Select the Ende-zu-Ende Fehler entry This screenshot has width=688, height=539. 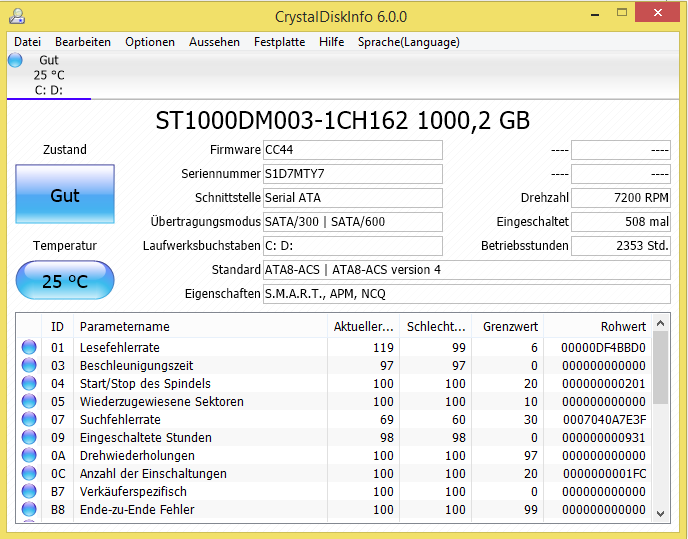[x=137, y=510]
